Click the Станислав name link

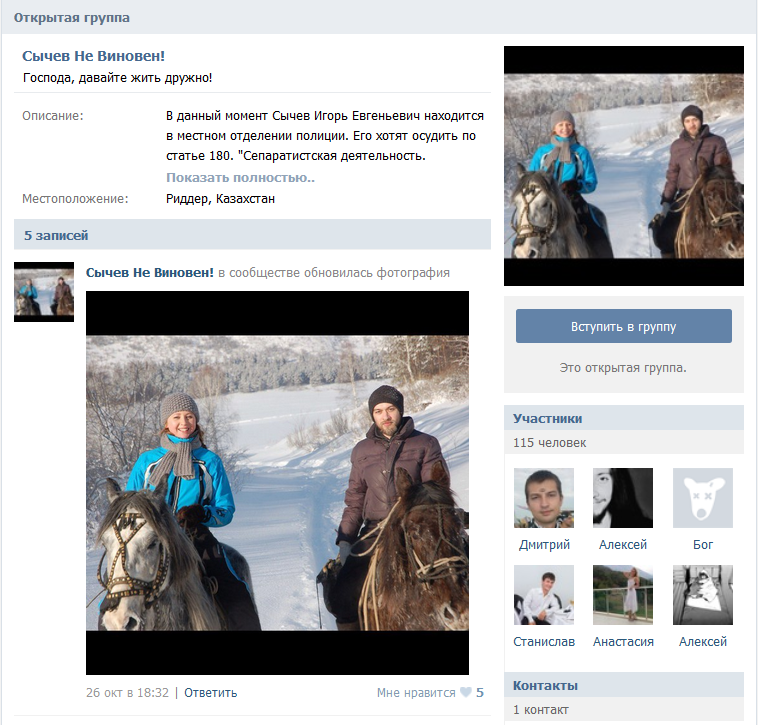pyautogui.click(x=544, y=641)
